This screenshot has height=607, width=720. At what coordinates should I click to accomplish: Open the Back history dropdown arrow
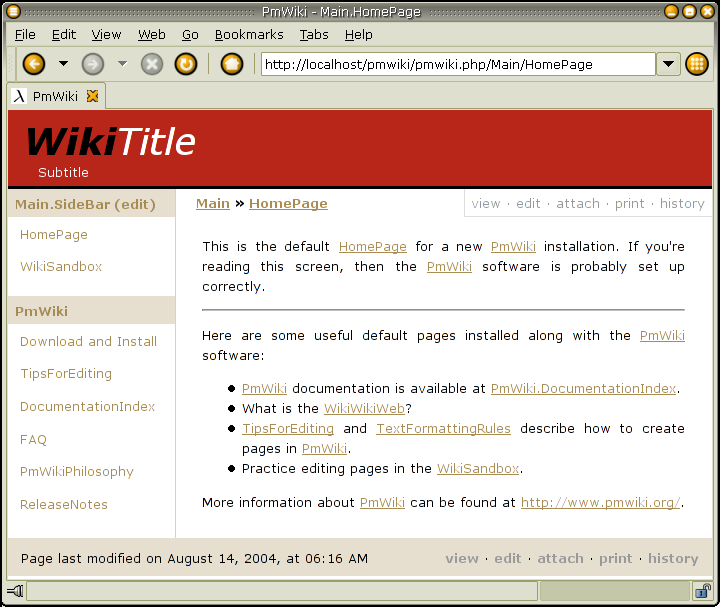pos(63,63)
